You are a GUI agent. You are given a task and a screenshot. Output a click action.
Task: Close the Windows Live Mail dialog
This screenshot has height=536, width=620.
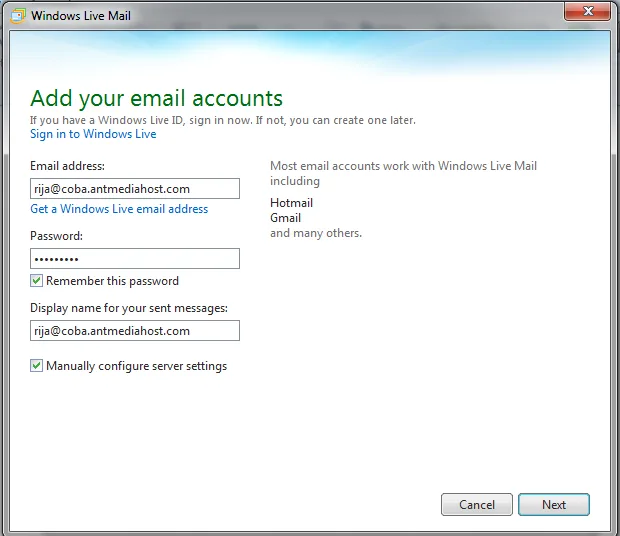click(x=587, y=11)
